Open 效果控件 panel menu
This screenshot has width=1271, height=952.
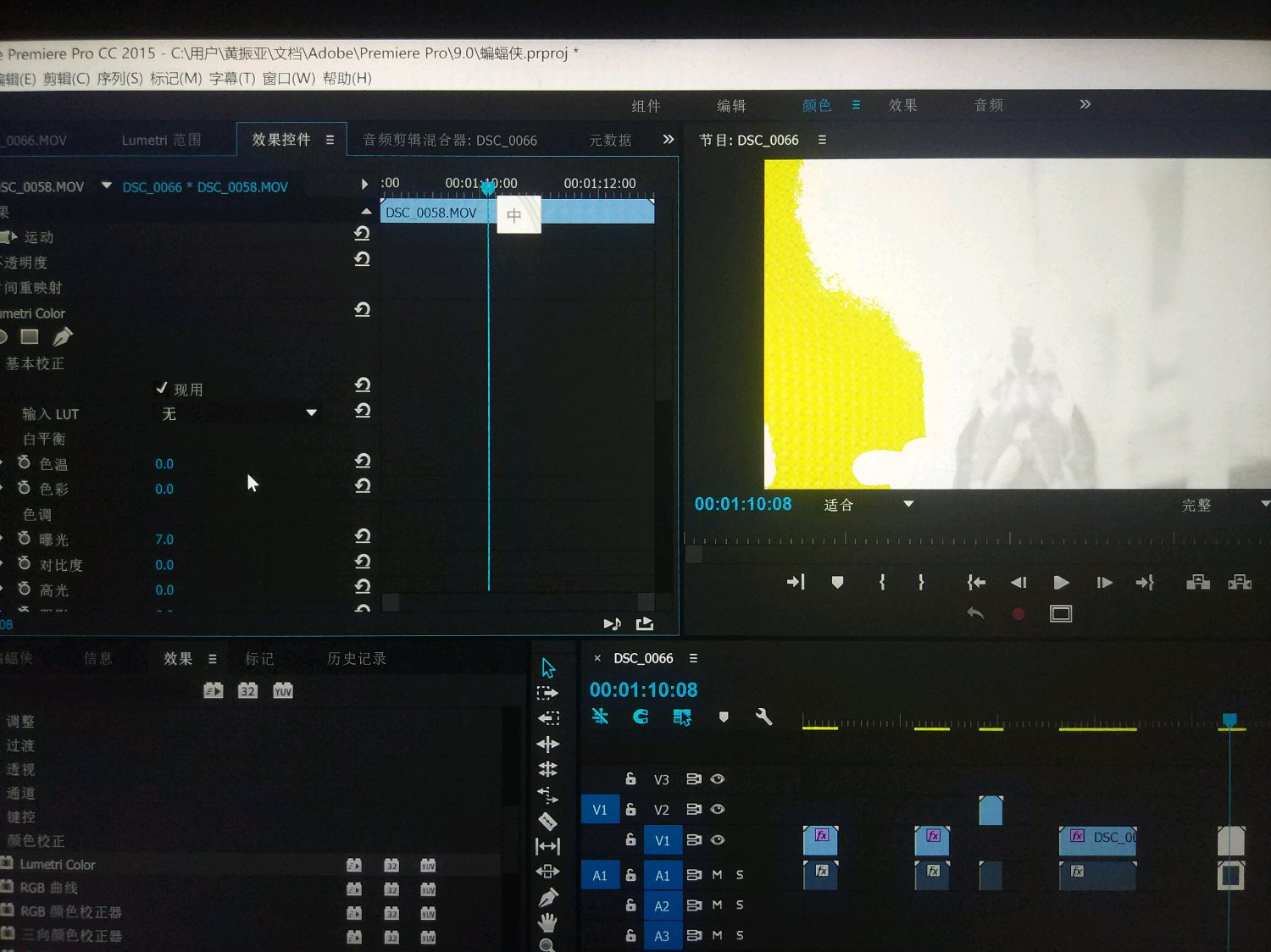[330, 140]
